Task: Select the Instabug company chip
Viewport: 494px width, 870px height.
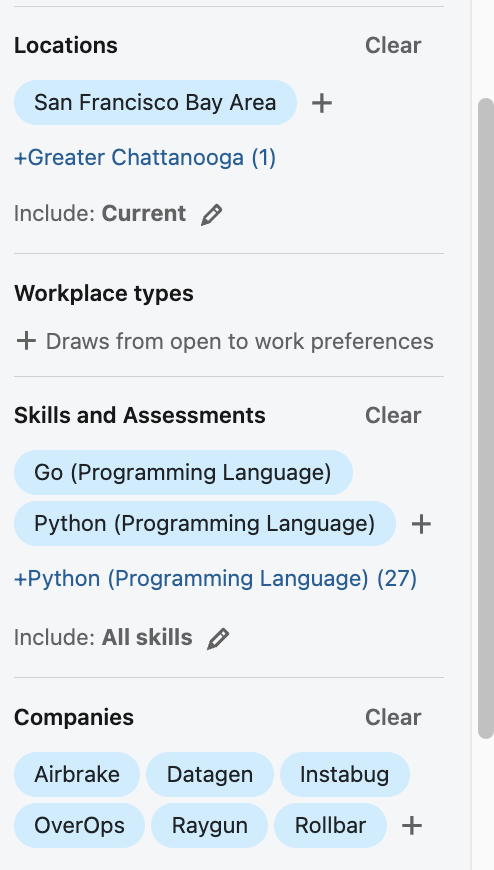Action: click(345, 775)
